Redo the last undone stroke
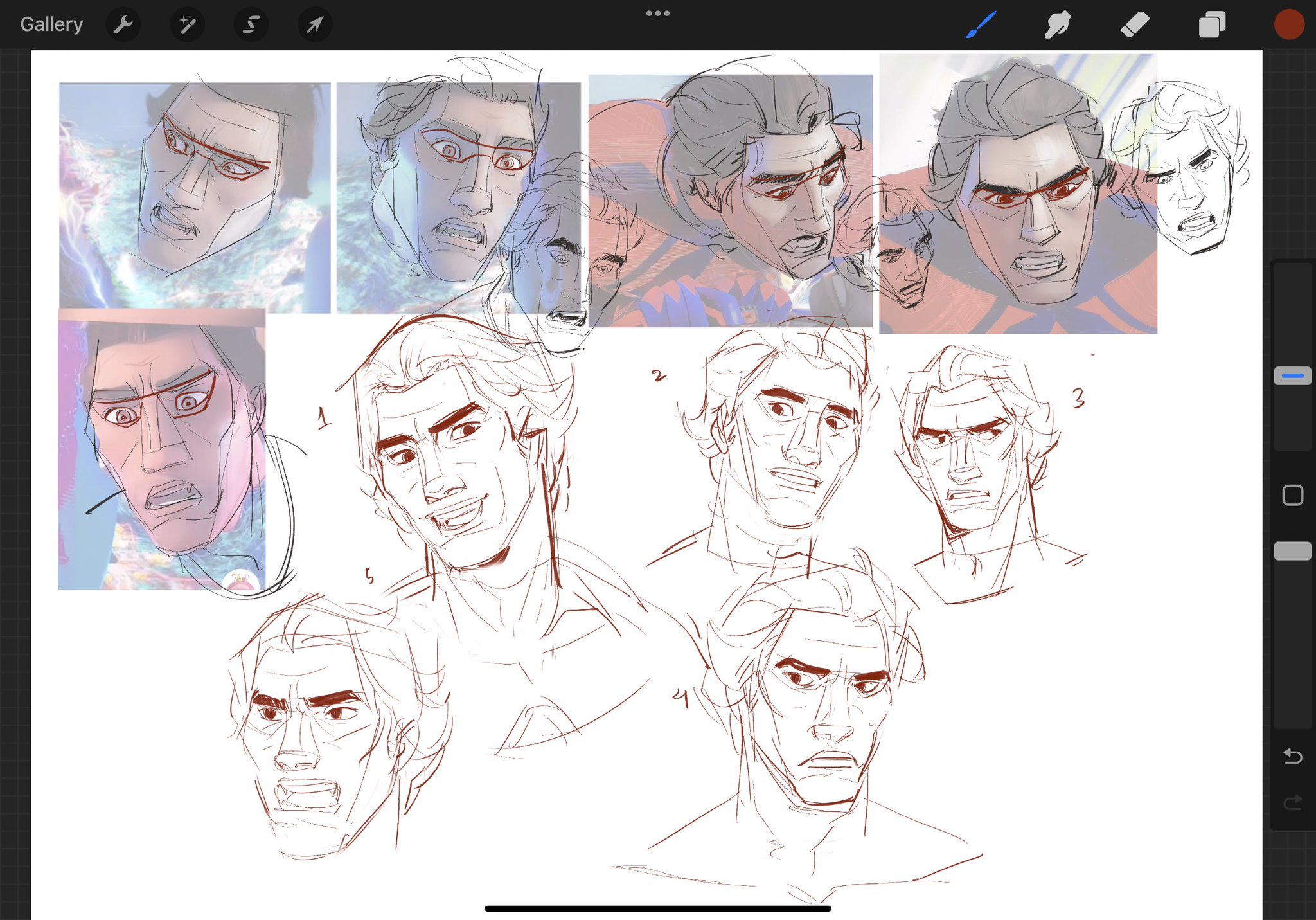This screenshot has height=920, width=1316. click(x=1292, y=802)
